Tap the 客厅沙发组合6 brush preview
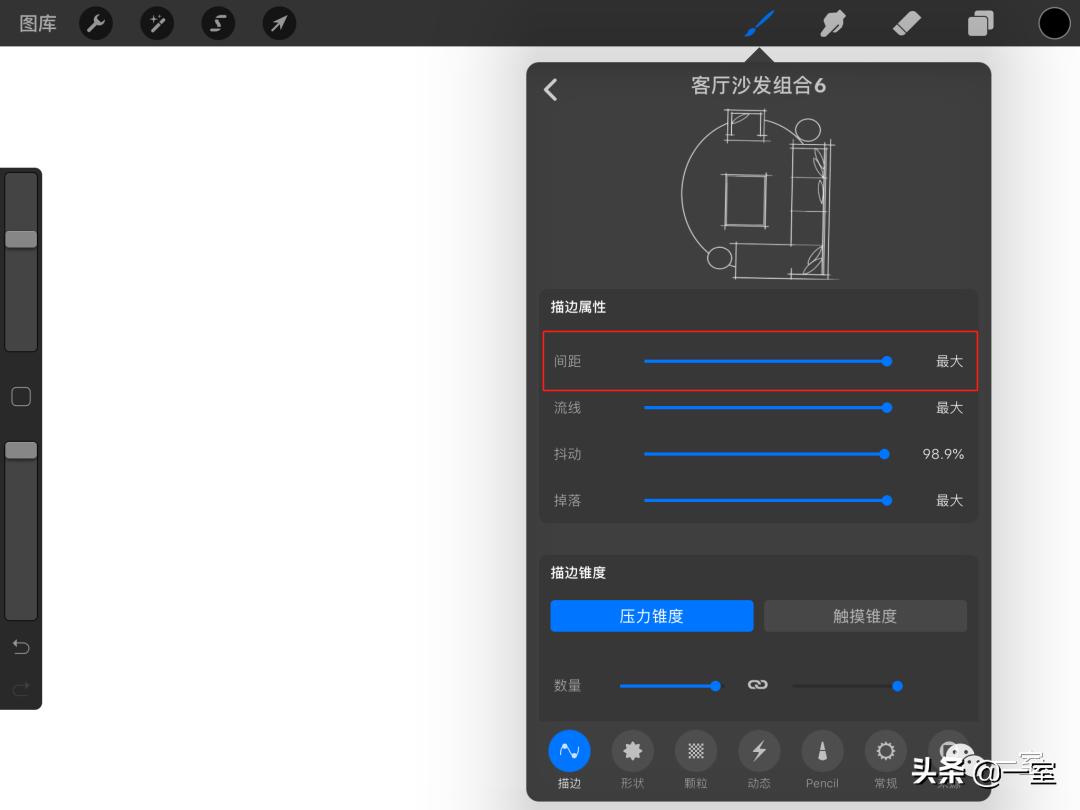This screenshot has width=1080, height=810. click(x=757, y=193)
